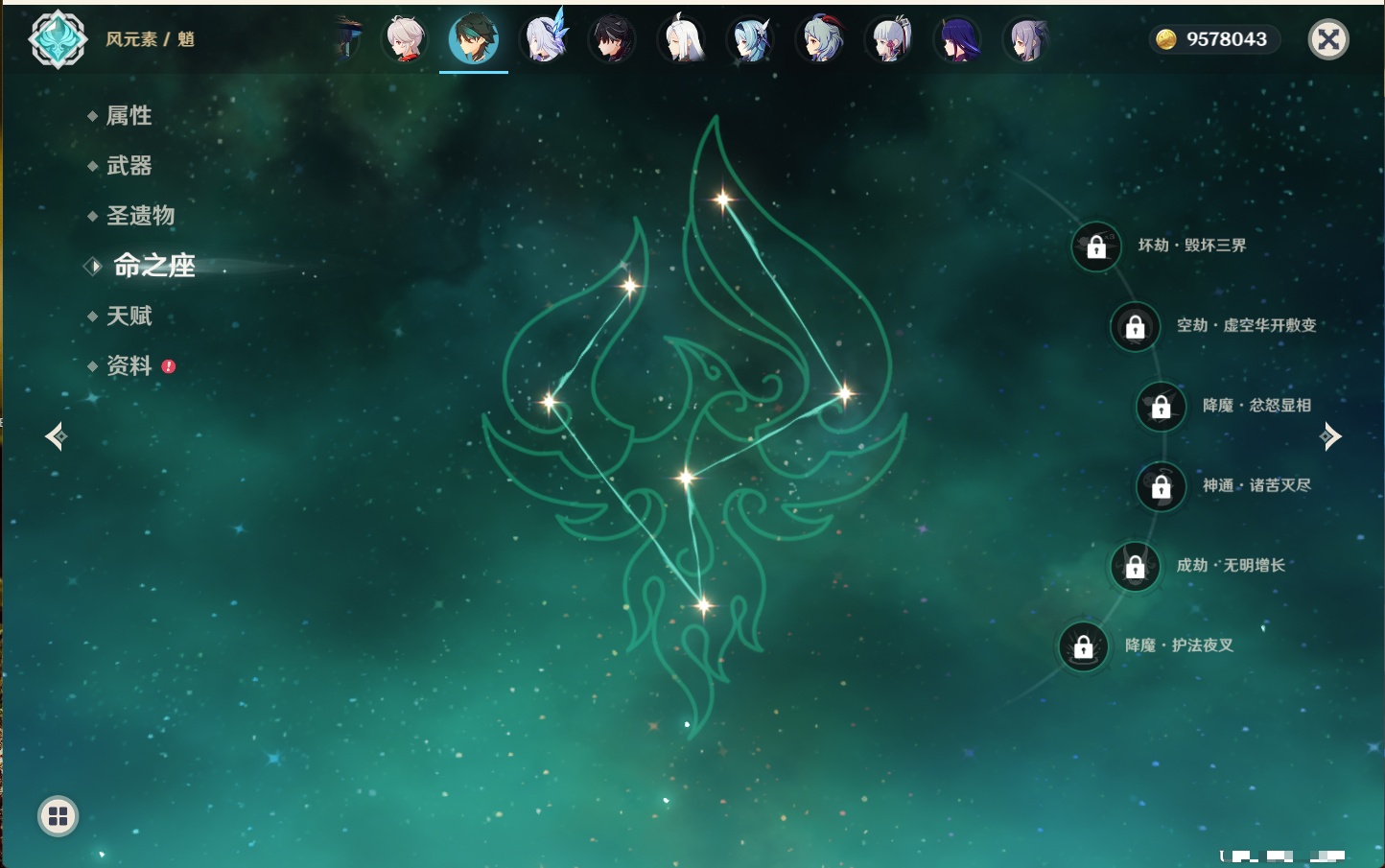The height and width of the screenshot is (868, 1385).
Task: Select Kazuha's avatar with red hair streak
Action: tap(405, 39)
